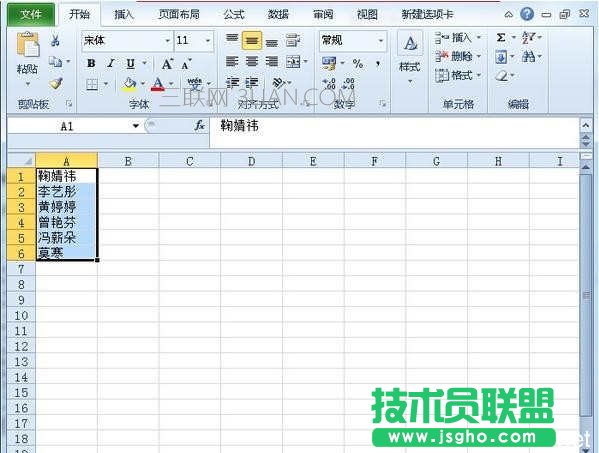Expand fill color dropdown arrow
This screenshot has height=453, width=599.
(x=142, y=84)
